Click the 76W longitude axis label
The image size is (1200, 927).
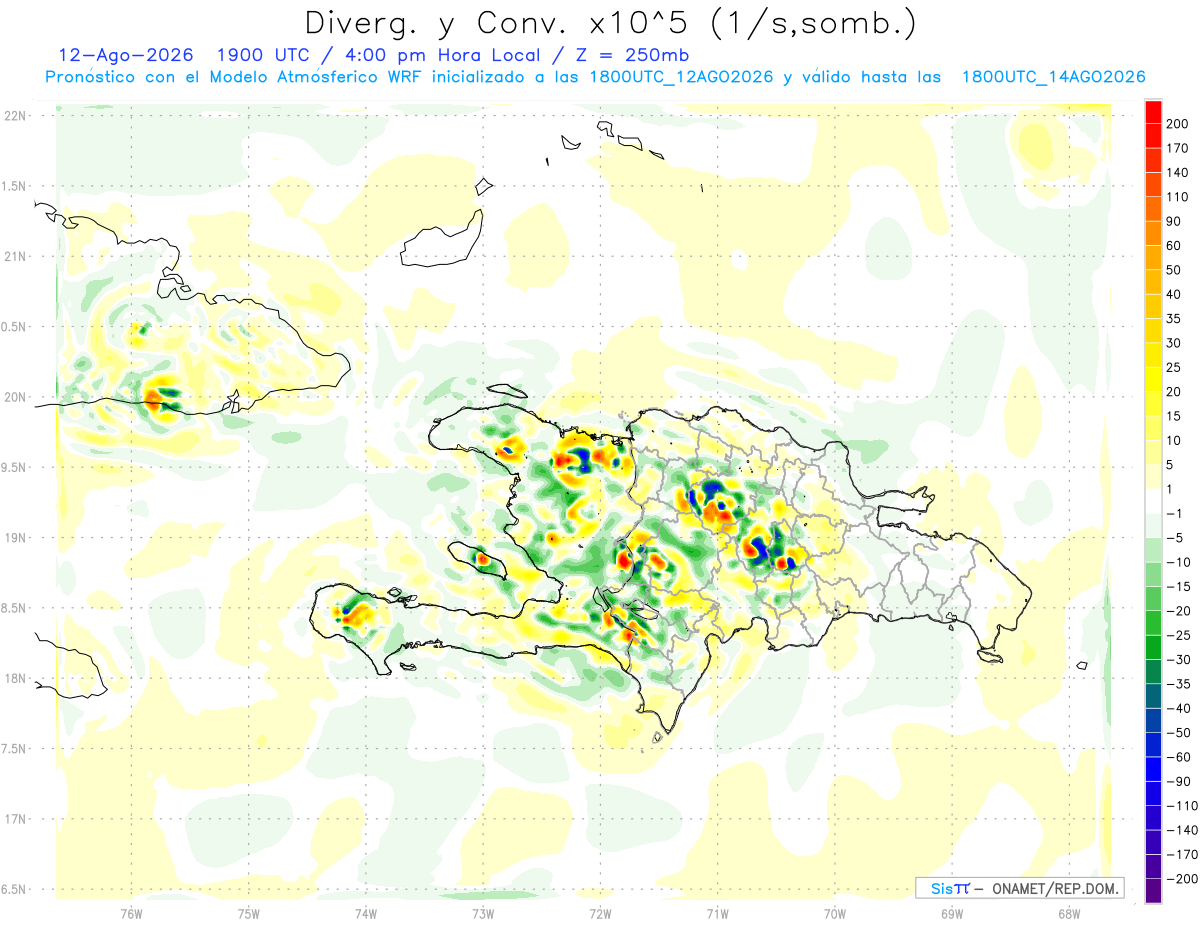(x=131, y=914)
